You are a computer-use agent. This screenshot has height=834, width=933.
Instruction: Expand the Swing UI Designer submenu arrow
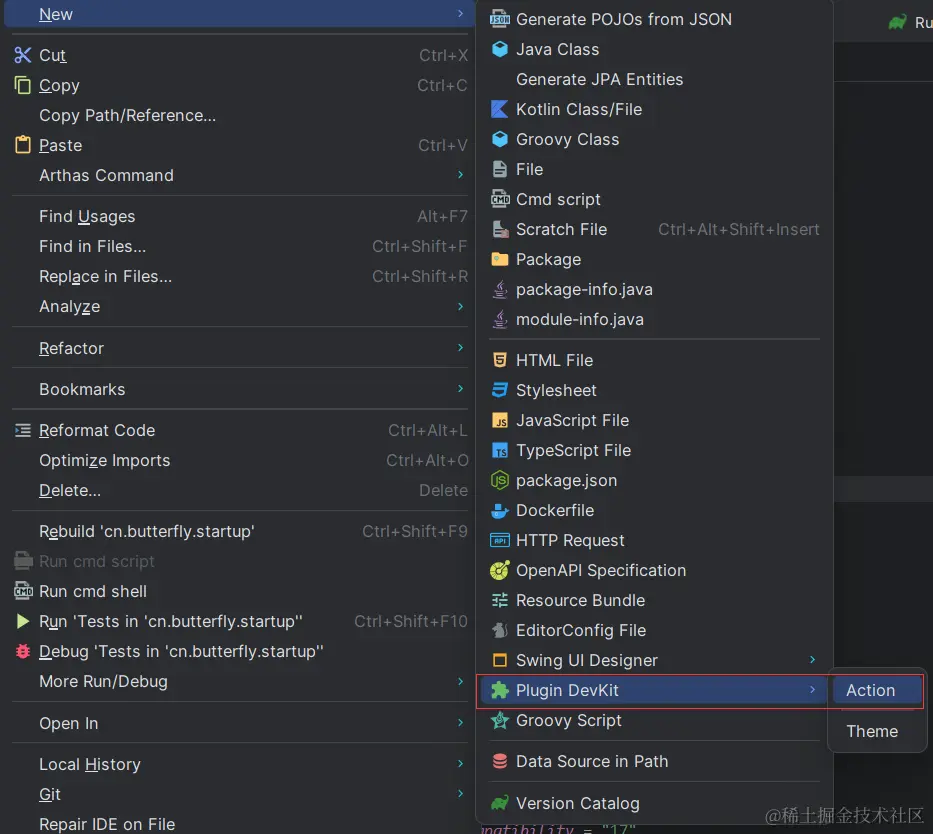click(x=812, y=659)
